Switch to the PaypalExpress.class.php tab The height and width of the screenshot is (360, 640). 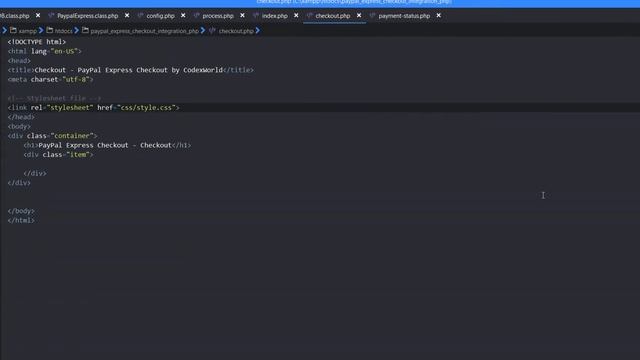pyautogui.click(x=87, y=16)
